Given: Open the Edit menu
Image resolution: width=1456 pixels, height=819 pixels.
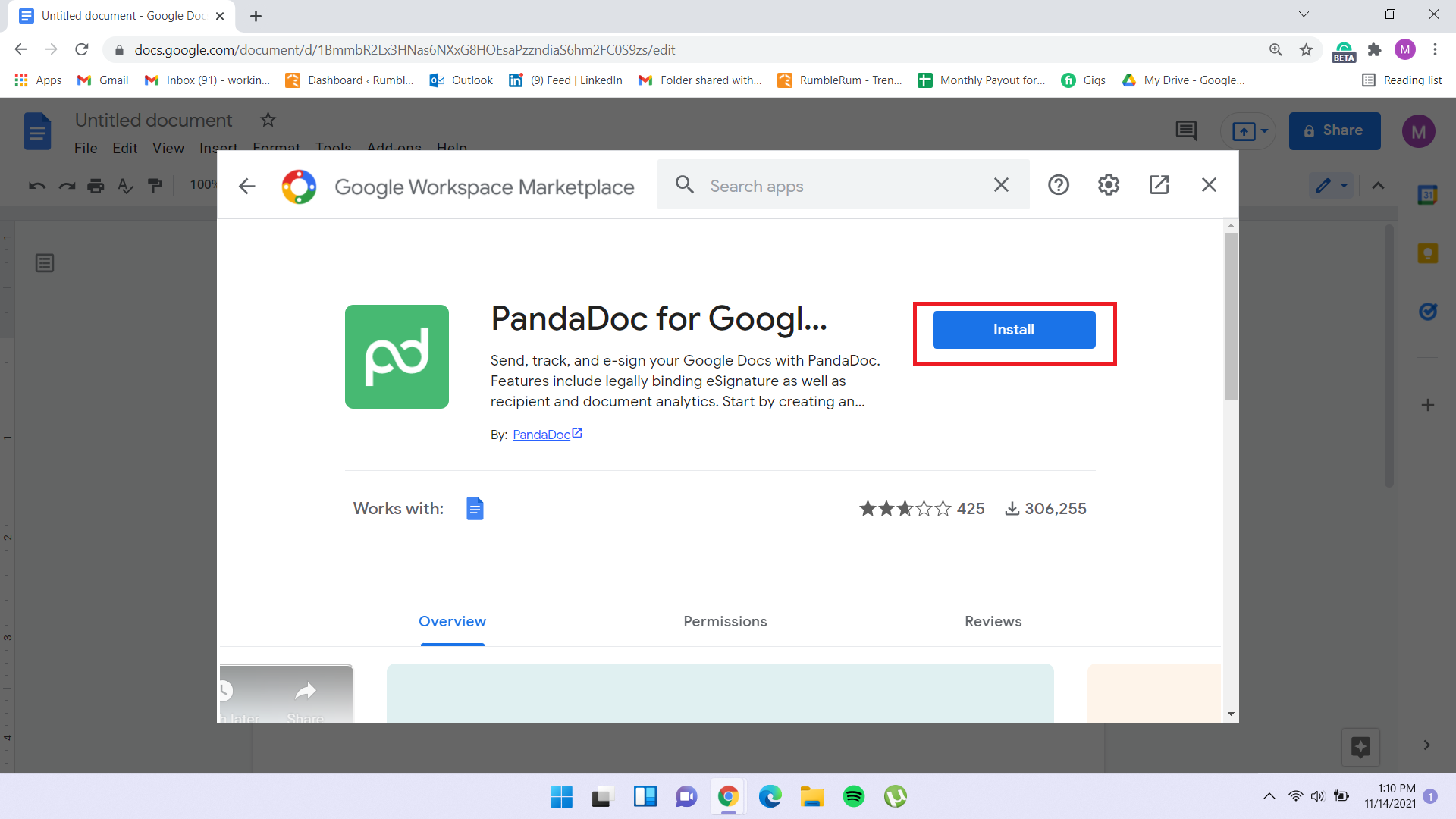Looking at the screenshot, I should [x=125, y=148].
